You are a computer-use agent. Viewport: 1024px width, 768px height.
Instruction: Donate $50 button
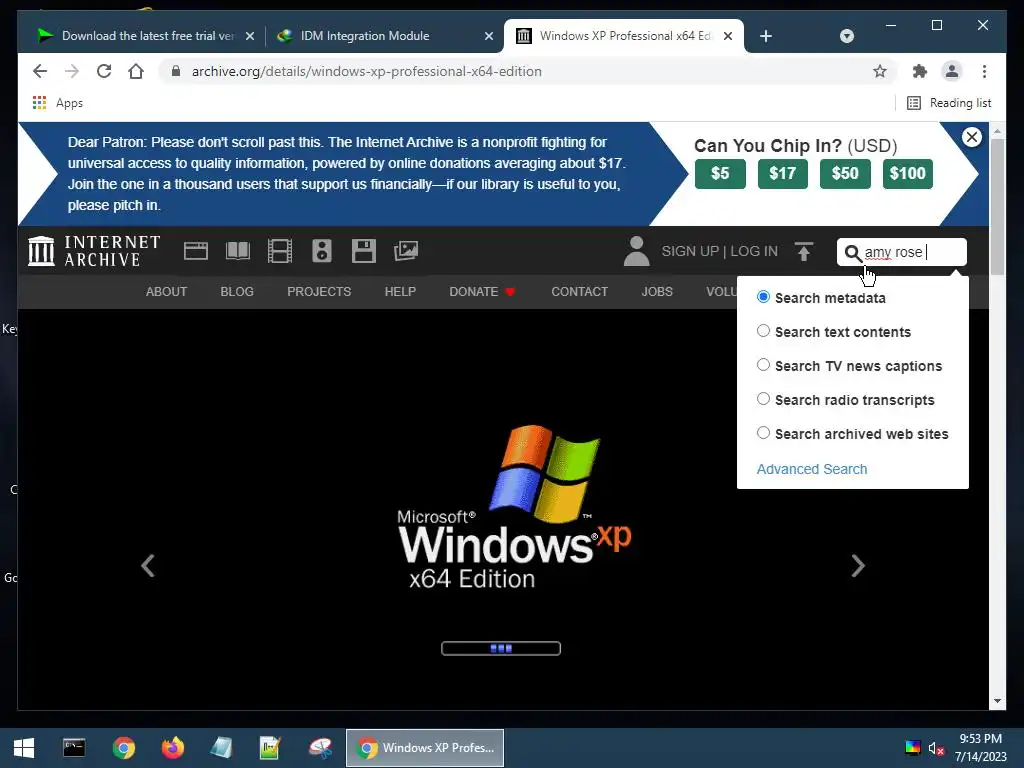[x=845, y=174]
